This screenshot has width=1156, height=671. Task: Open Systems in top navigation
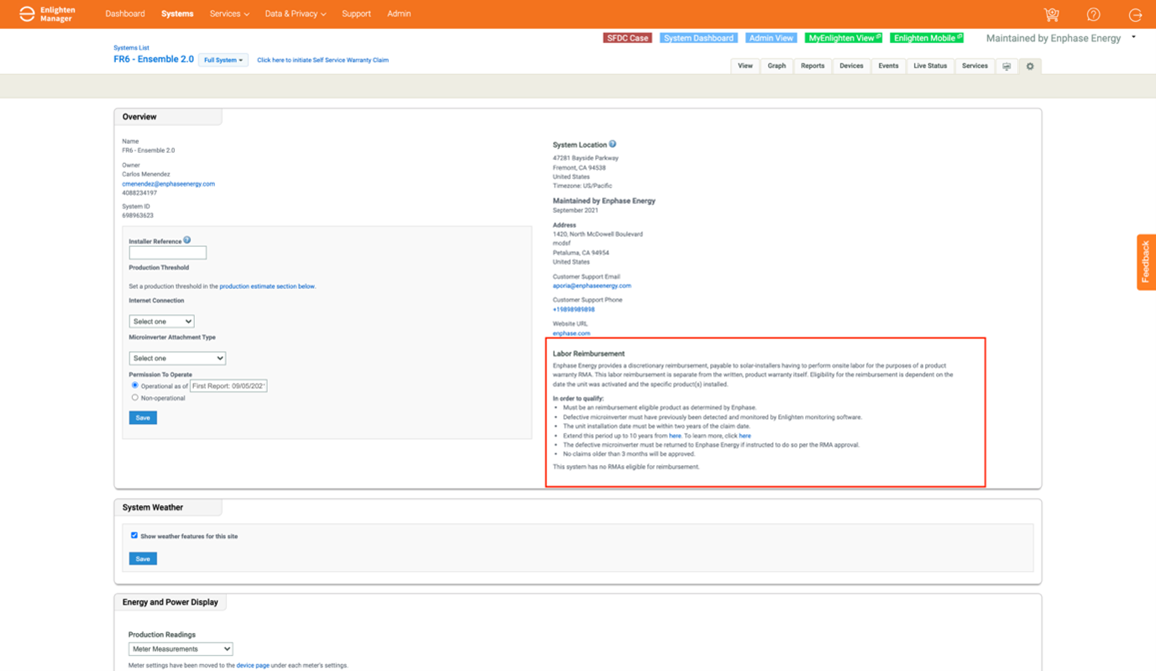(178, 14)
